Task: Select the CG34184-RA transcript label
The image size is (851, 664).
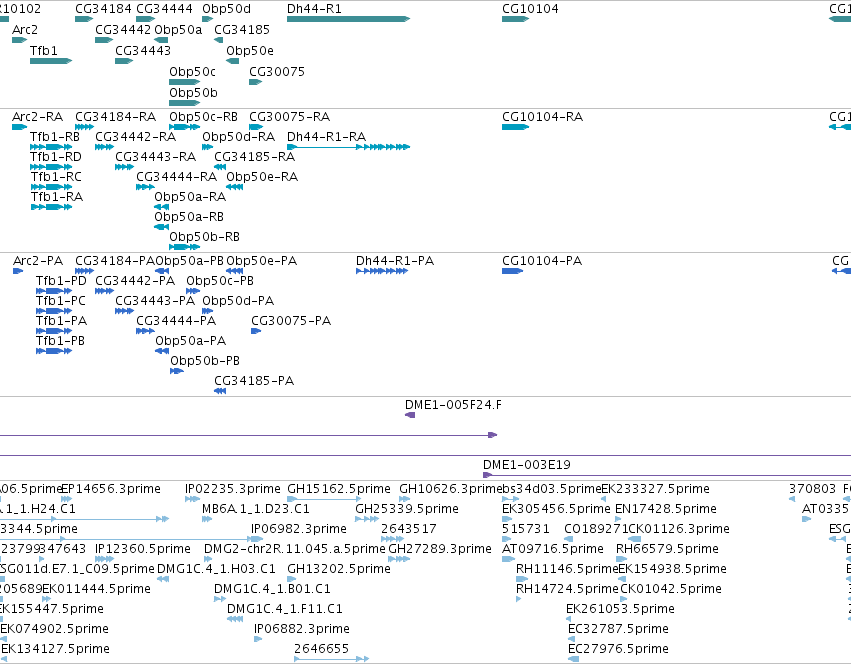Action: (x=116, y=117)
